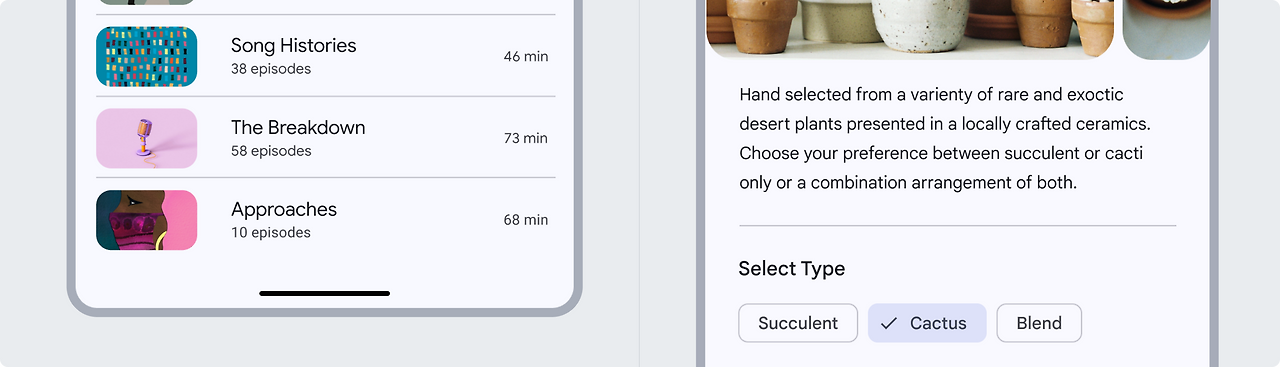The height and width of the screenshot is (367, 1280).
Task: Click the 73 min duration label
Action: [x=526, y=138]
